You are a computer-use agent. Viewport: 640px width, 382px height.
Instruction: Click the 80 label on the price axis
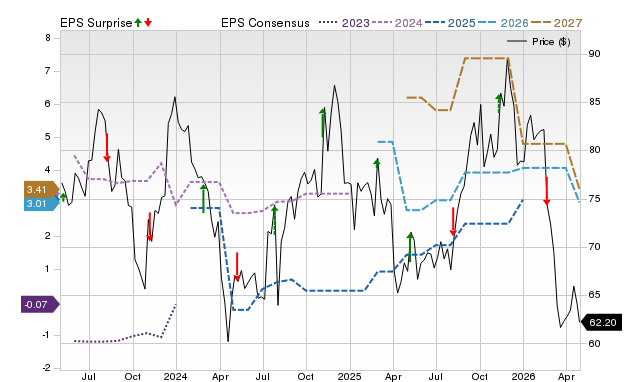click(x=594, y=150)
